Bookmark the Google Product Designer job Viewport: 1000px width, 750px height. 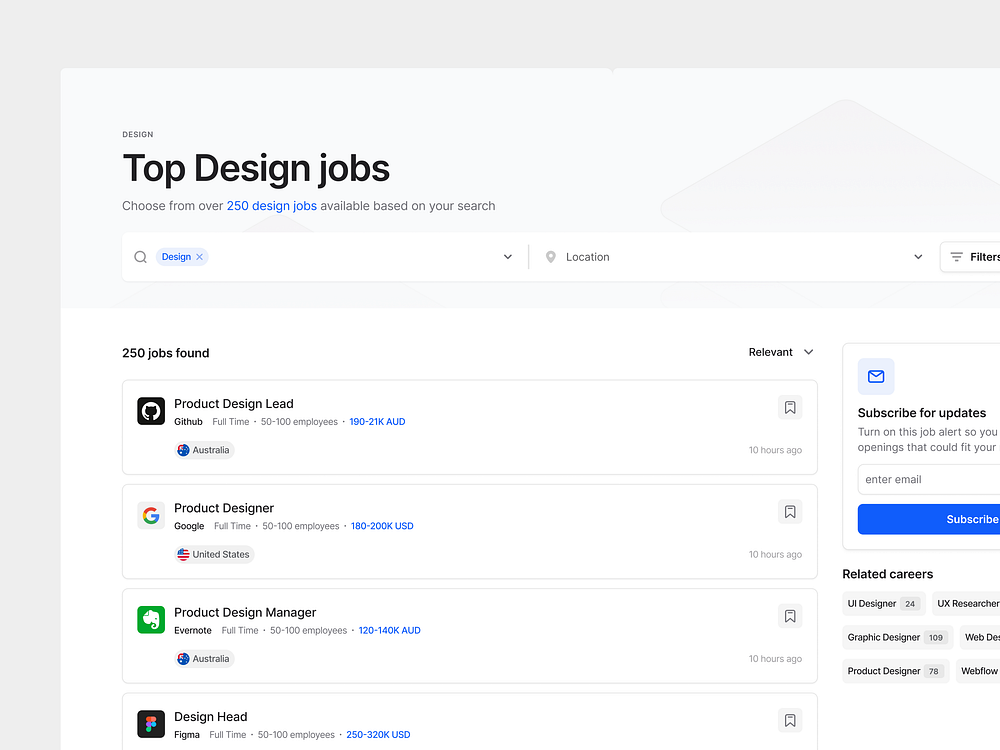790,512
